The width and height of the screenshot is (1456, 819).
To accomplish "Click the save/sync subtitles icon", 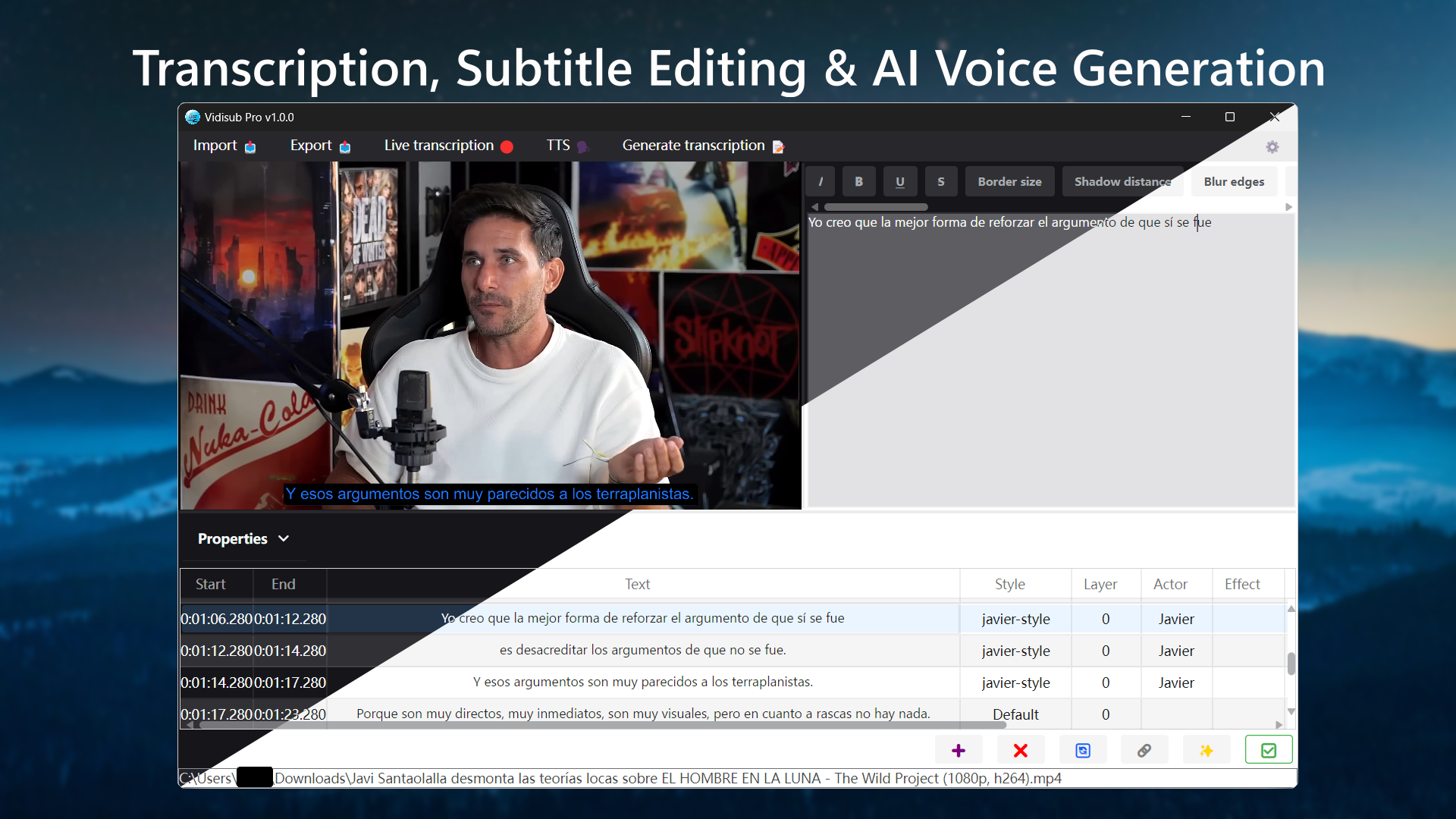I will [x=1082, y=749].
